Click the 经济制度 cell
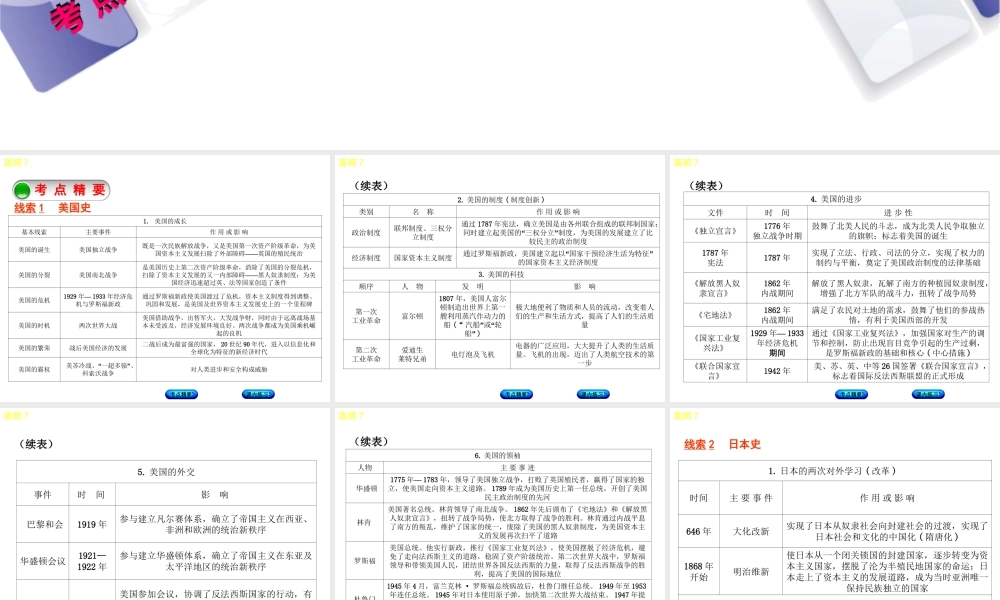 tap(366, 258)
